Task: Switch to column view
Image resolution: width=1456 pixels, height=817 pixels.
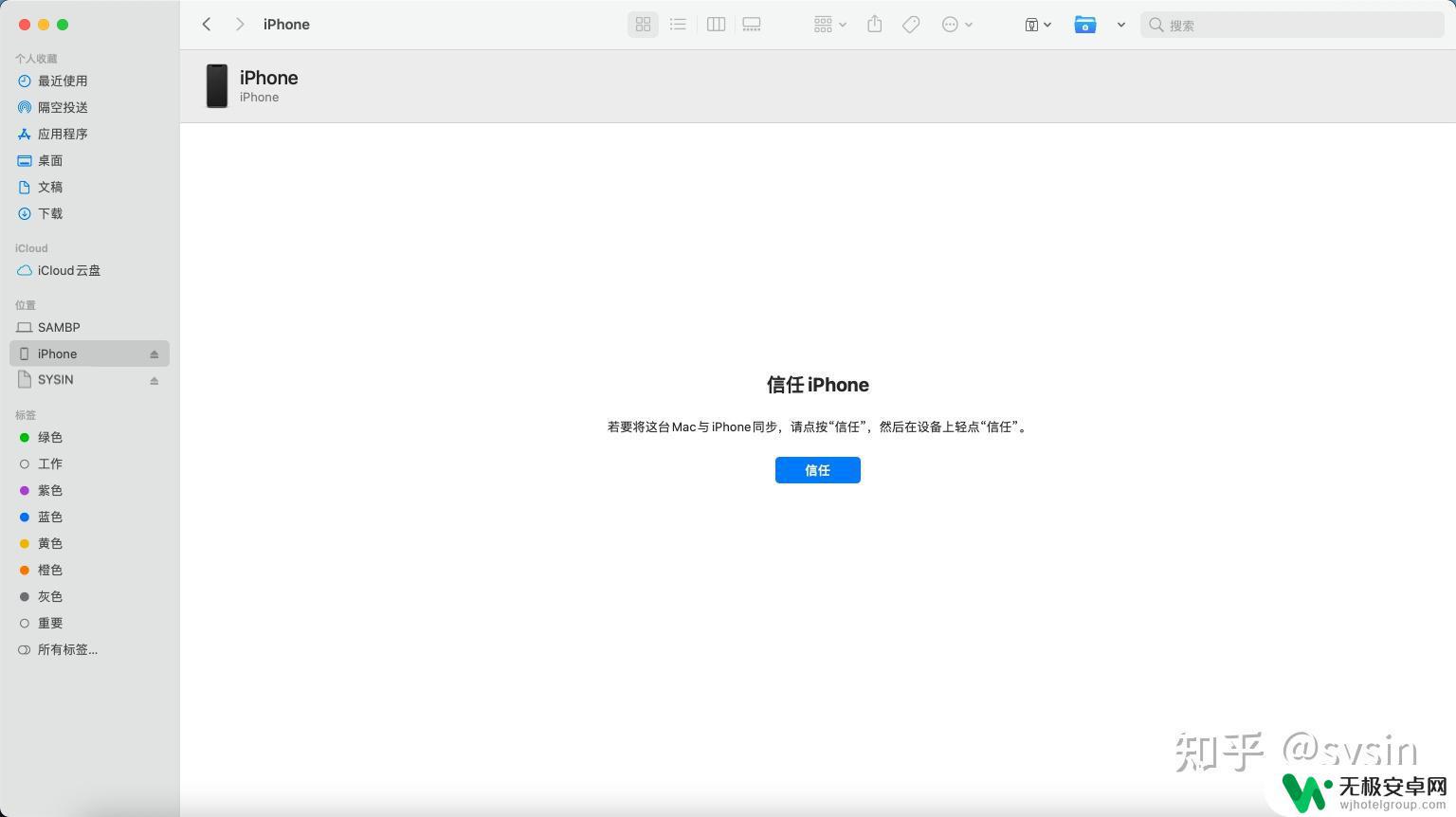Action: 717,25
